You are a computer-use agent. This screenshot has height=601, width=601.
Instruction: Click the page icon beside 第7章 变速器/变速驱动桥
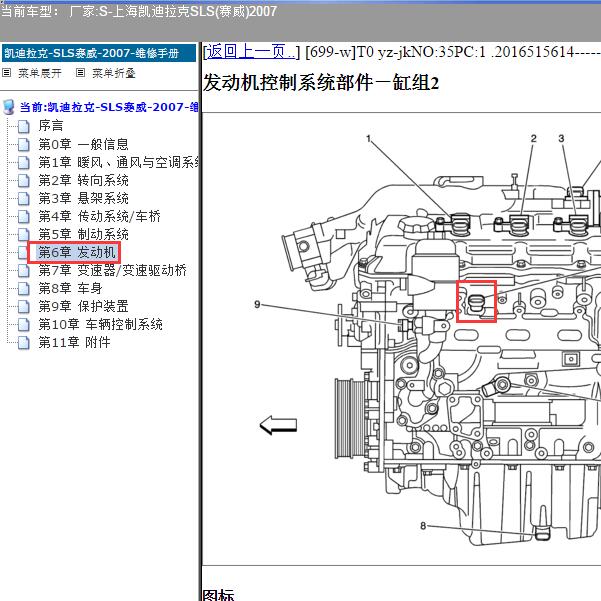[x=24, y=271]
